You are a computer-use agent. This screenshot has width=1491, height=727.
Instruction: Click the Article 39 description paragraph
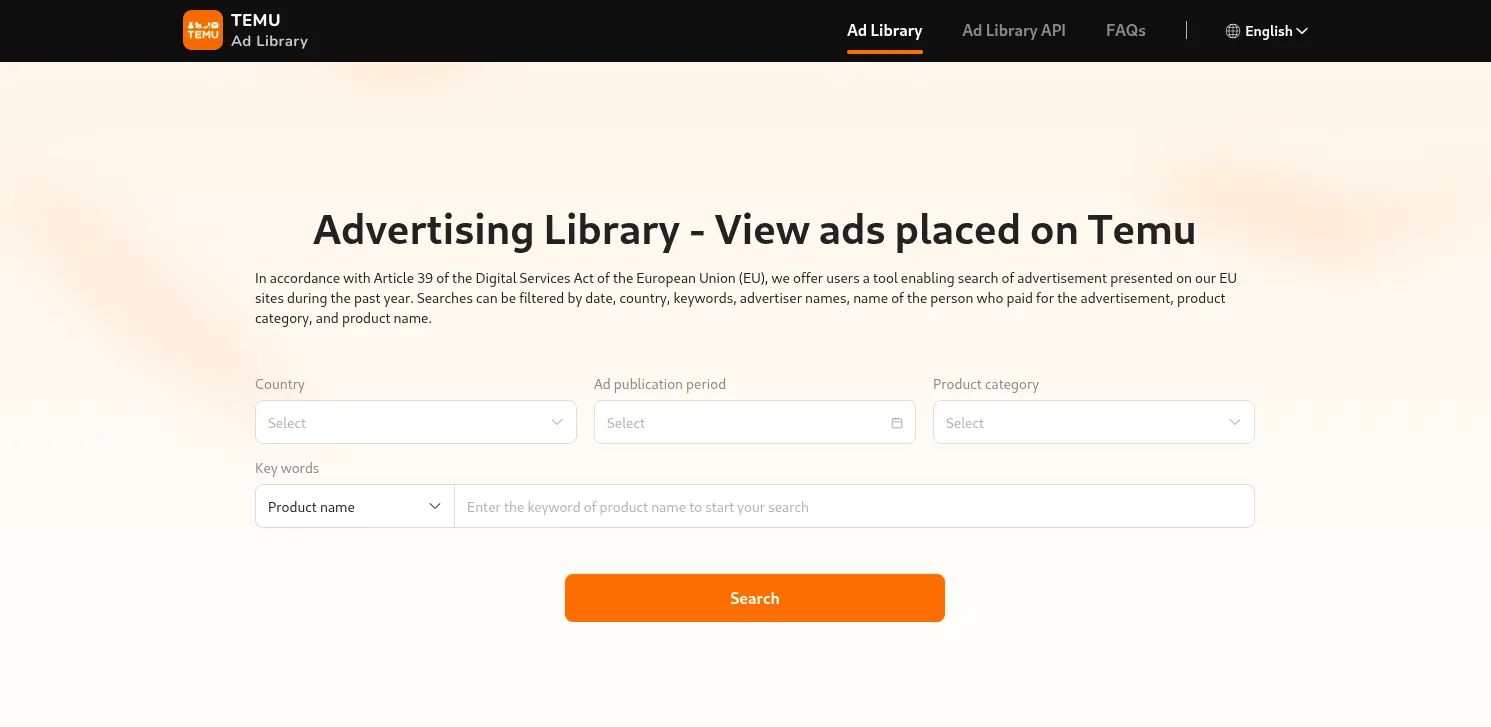(x=746, y=298)
